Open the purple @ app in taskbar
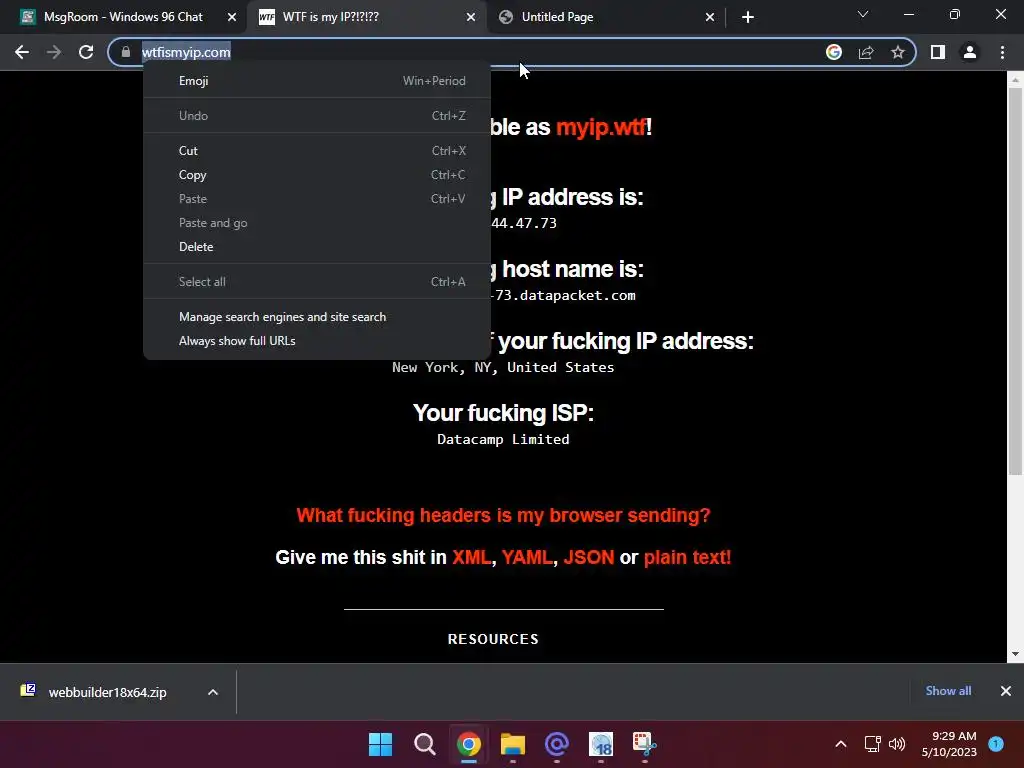The width and height of the screenshot is (1024, 768). coord(556,744)
